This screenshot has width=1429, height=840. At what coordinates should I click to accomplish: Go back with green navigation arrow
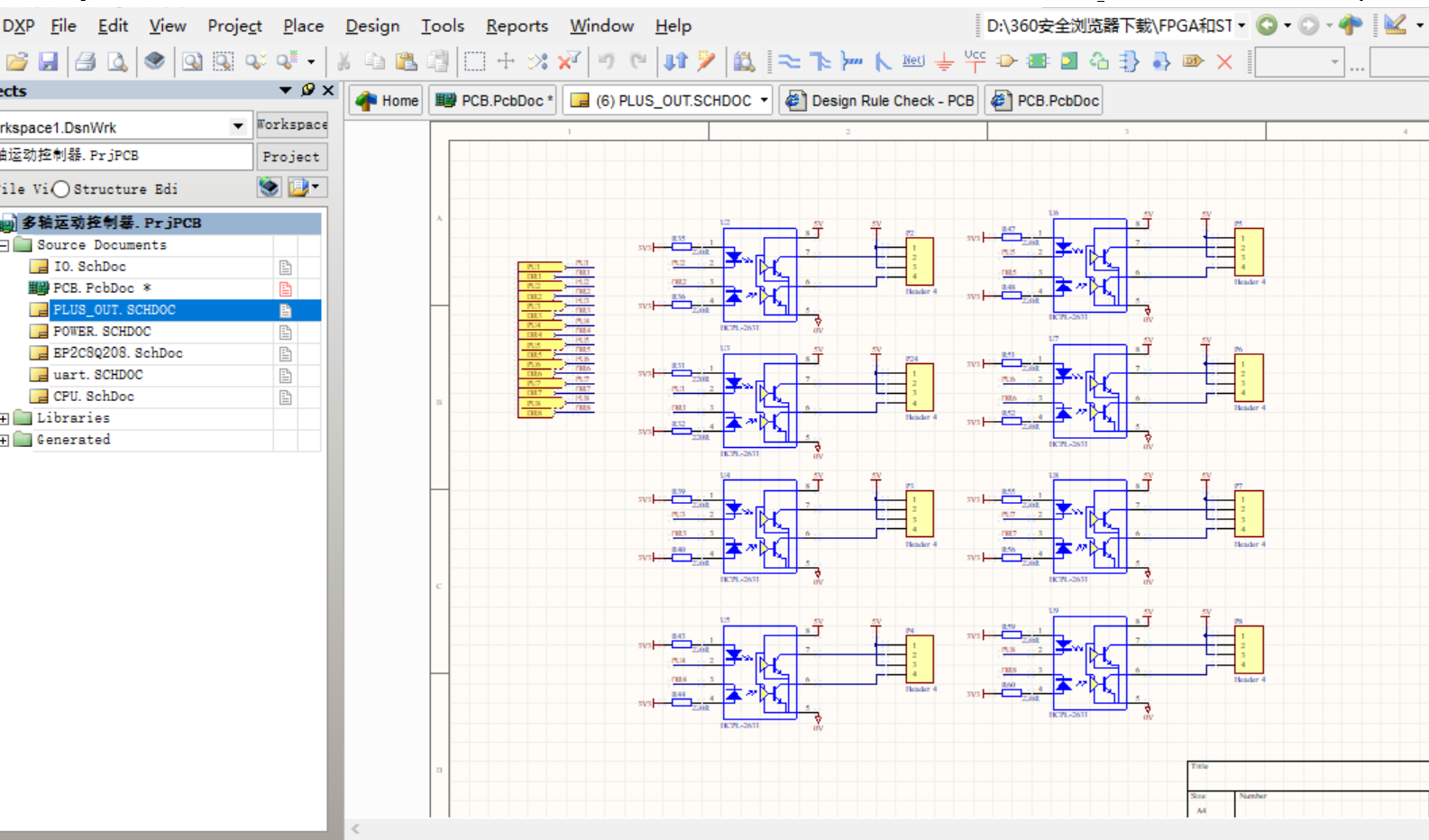[x=1267, y=25]
